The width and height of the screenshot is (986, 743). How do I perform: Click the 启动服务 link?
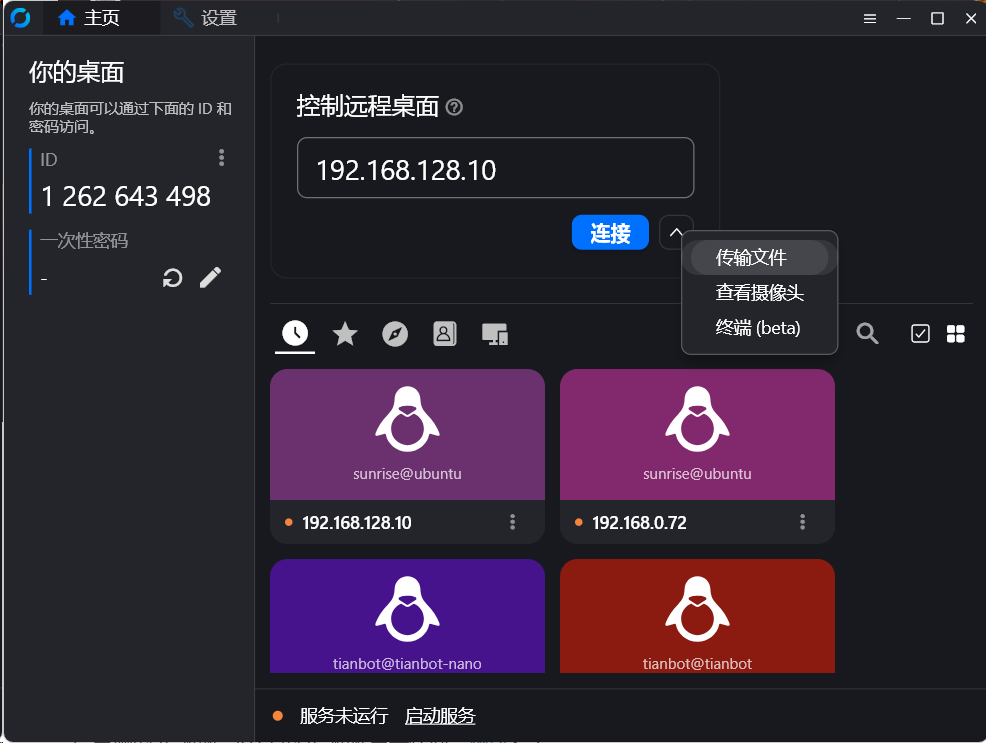(440, 716)
